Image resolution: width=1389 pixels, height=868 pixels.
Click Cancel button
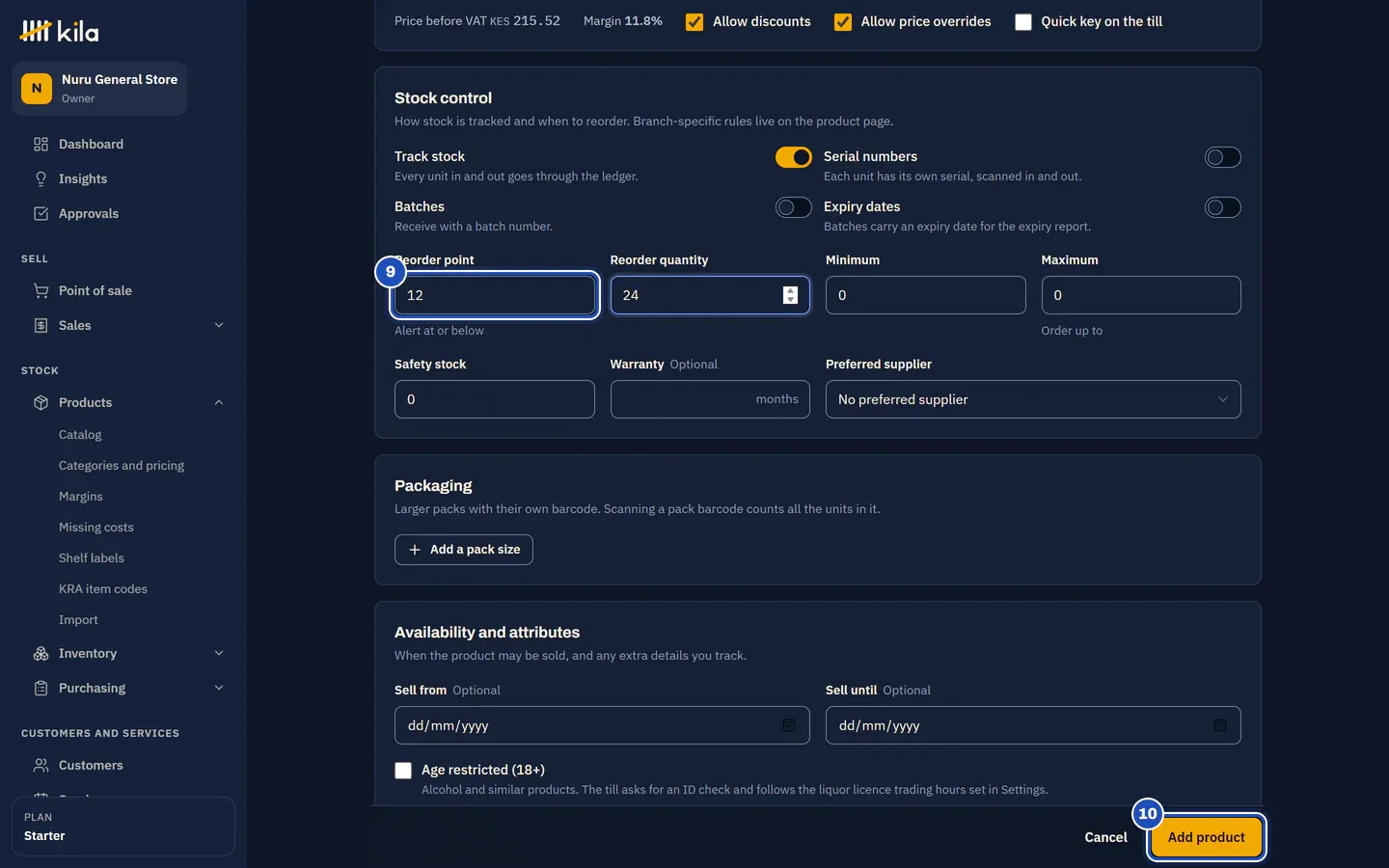[x=1105, y=837]
